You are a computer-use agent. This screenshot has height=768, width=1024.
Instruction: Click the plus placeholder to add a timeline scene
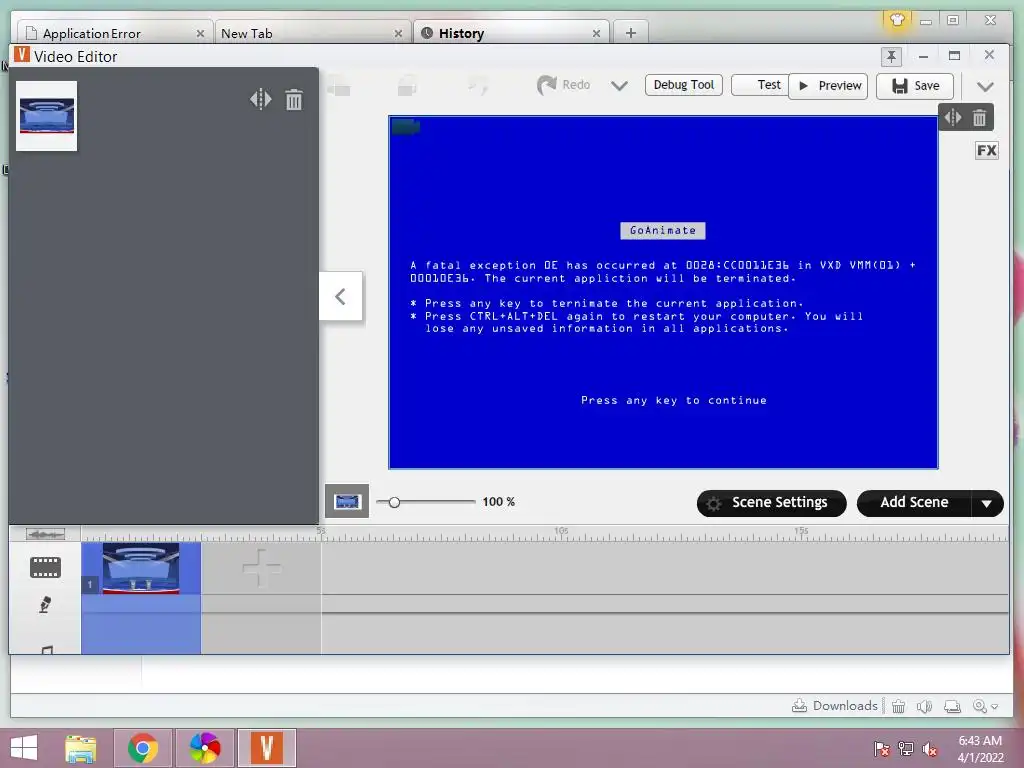tap(261, 568)
